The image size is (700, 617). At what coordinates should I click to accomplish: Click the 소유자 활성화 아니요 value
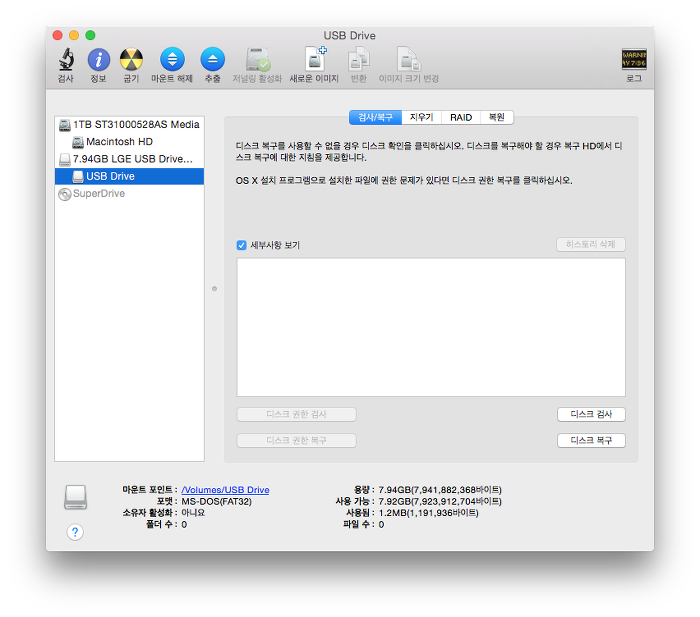pos(193,513)
